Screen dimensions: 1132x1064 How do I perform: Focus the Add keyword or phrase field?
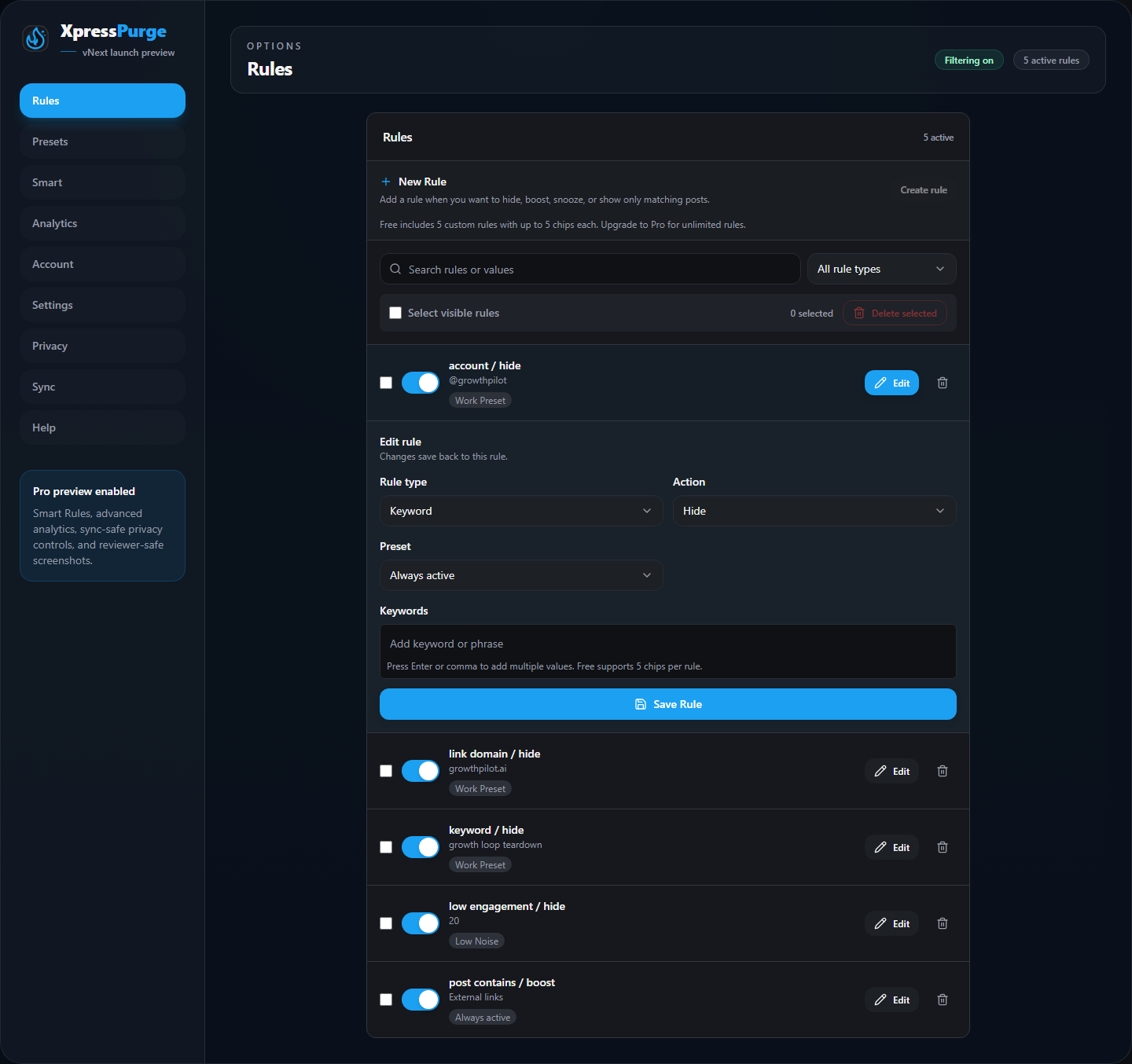coord(668,644)
